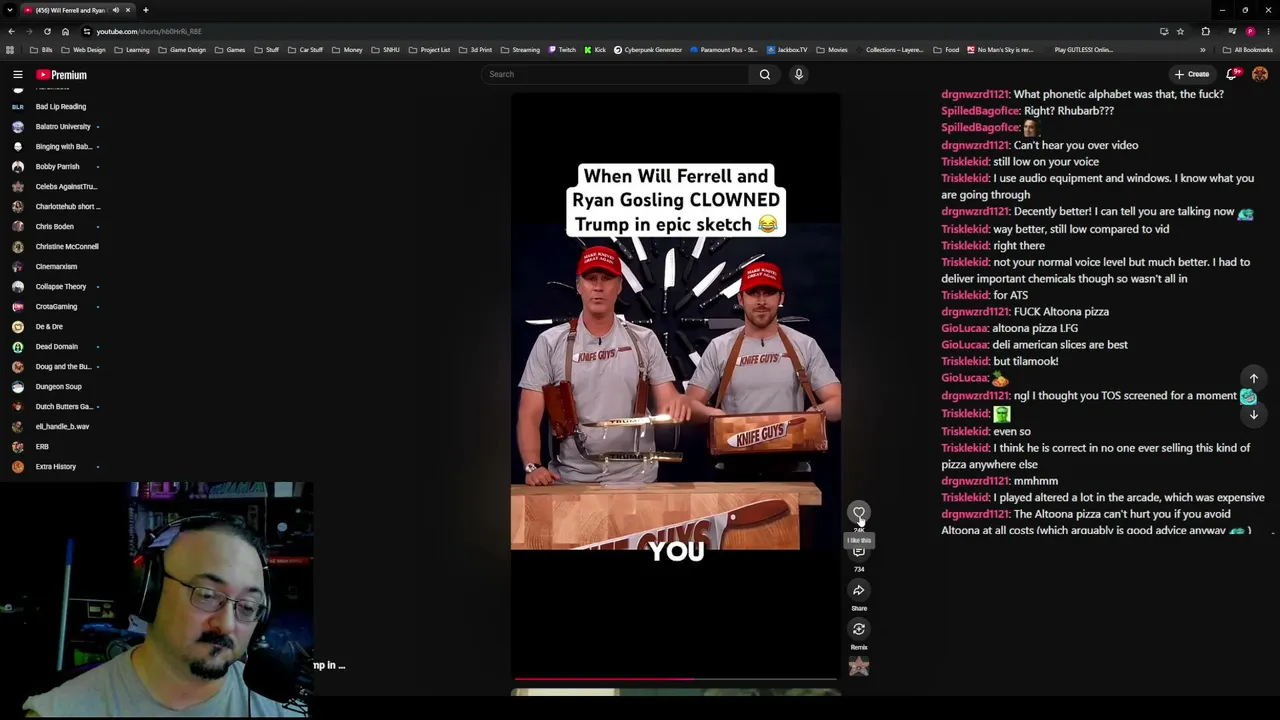Open new browser tab
1280x720 pixels.
[145, 10]
